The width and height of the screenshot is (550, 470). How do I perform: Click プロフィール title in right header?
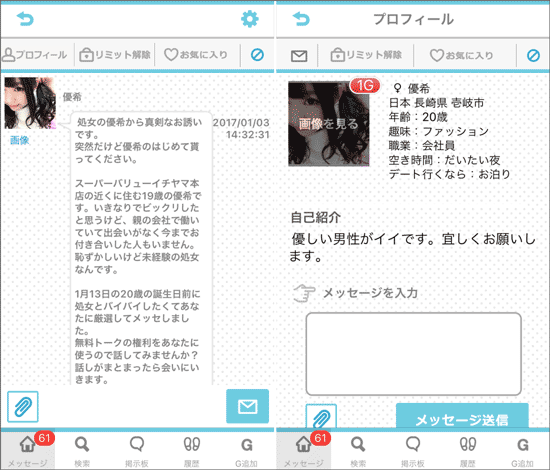pyautogui.click(x=413, y=19)
